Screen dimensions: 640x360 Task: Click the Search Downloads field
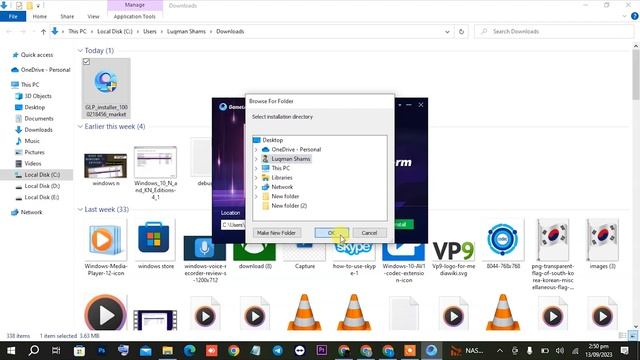(x=553, y=31)
